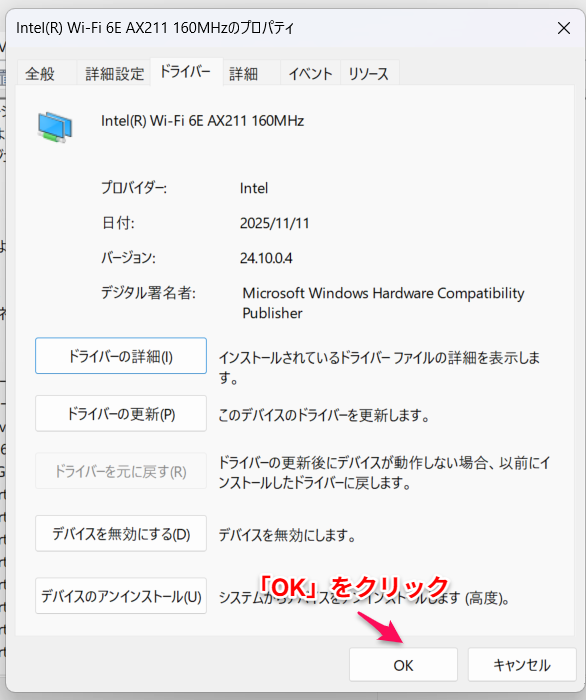
Task: Click the Microsoft Windows Hardware Compatibility Publisher text
Action: point(383,303)
